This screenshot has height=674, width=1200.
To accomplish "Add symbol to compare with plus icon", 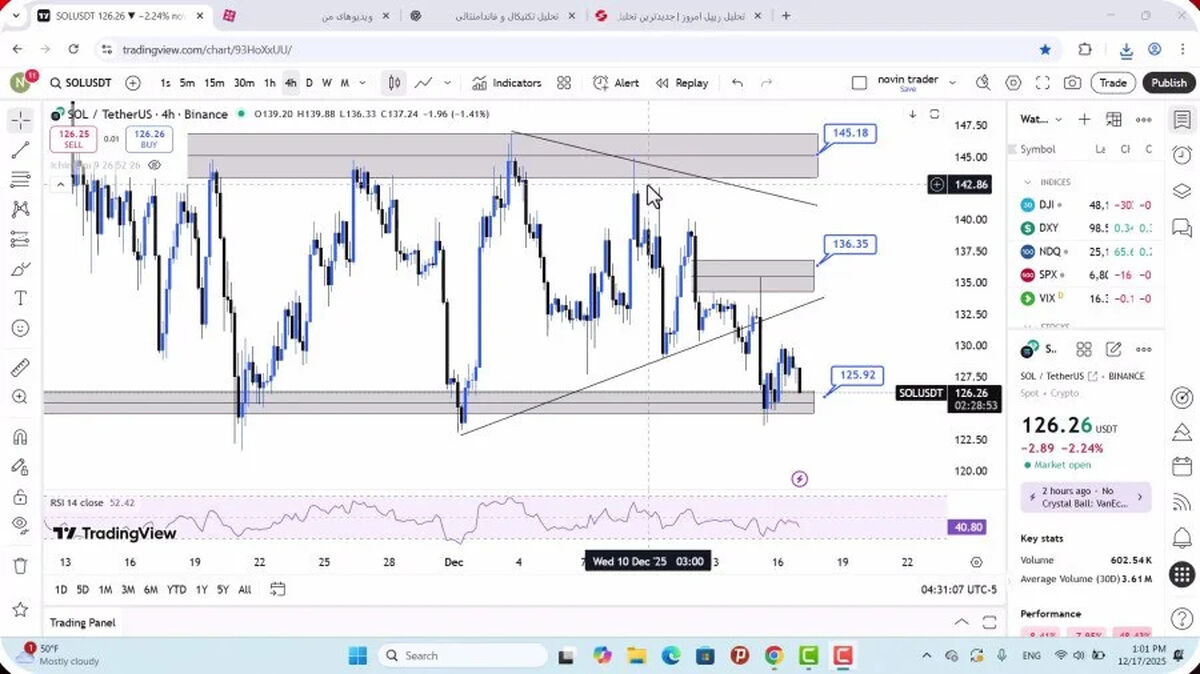I will click(133, 83).
